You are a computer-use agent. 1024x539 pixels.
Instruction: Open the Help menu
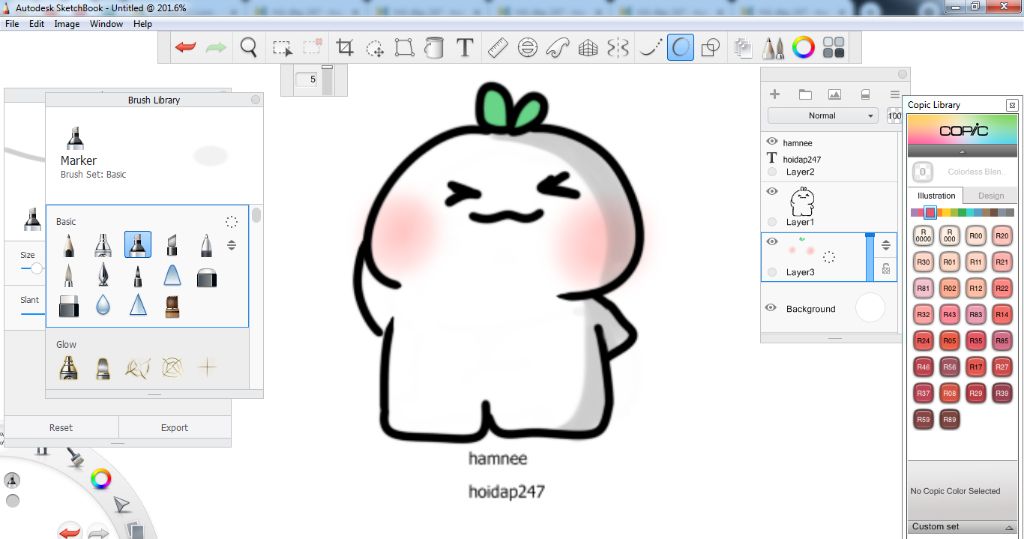click(142, 24)
